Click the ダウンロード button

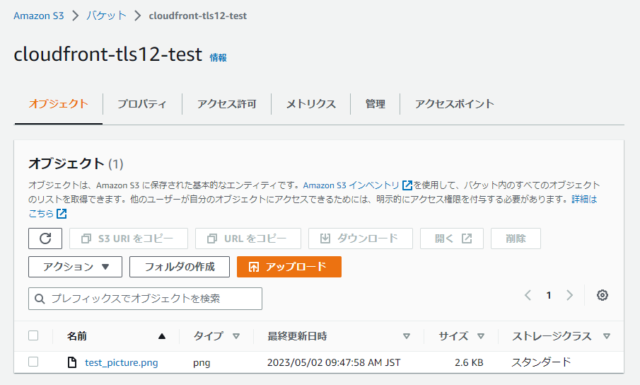360,238
